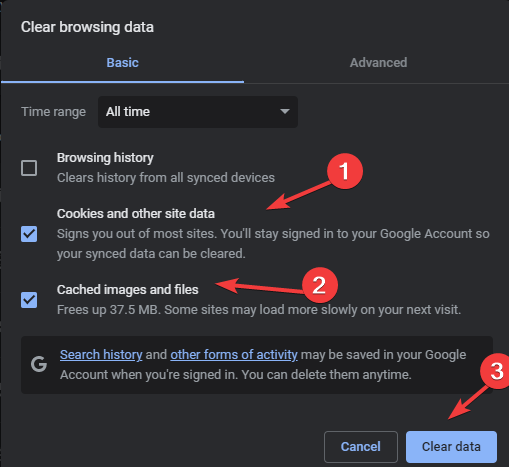Click the Clear data button
This screenshot has width=509, height=467.
(x=451, y=447)
